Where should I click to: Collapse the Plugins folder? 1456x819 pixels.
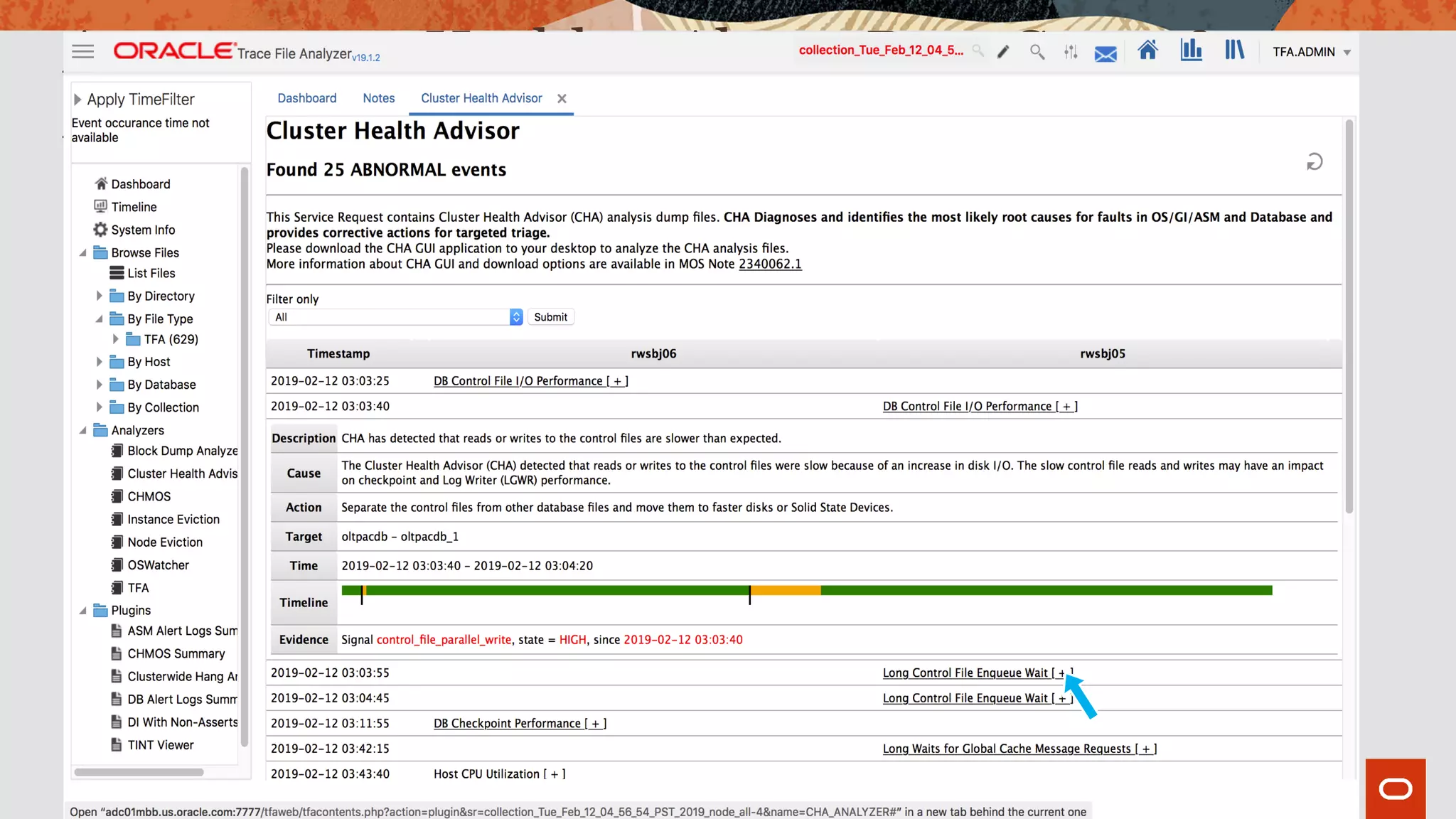tap(82, 611)
